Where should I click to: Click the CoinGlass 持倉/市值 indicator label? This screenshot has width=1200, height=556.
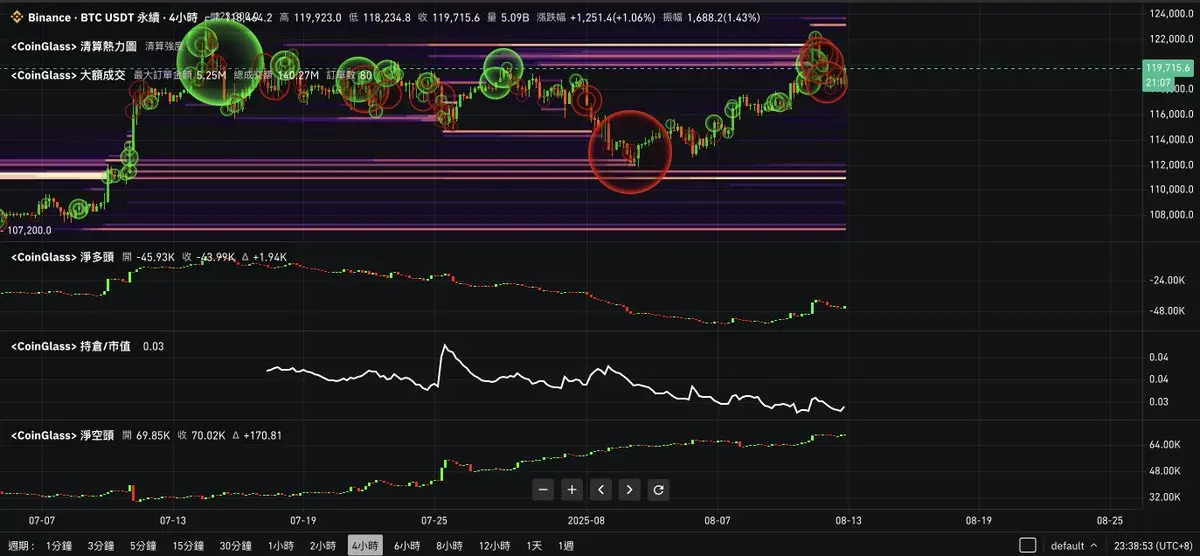[71, 346]
